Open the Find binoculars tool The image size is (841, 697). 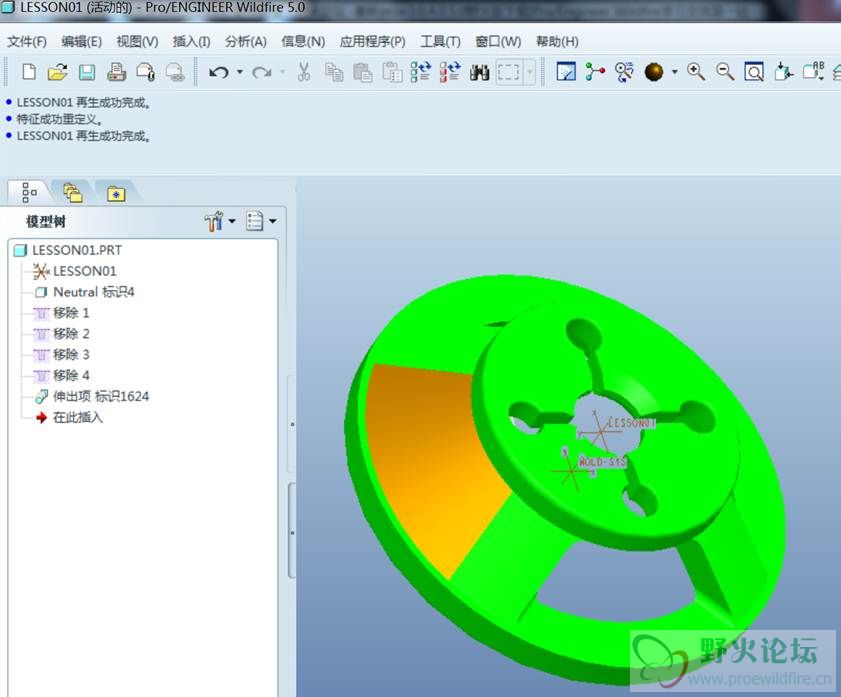pyautogui.click(x=479, y=72)
